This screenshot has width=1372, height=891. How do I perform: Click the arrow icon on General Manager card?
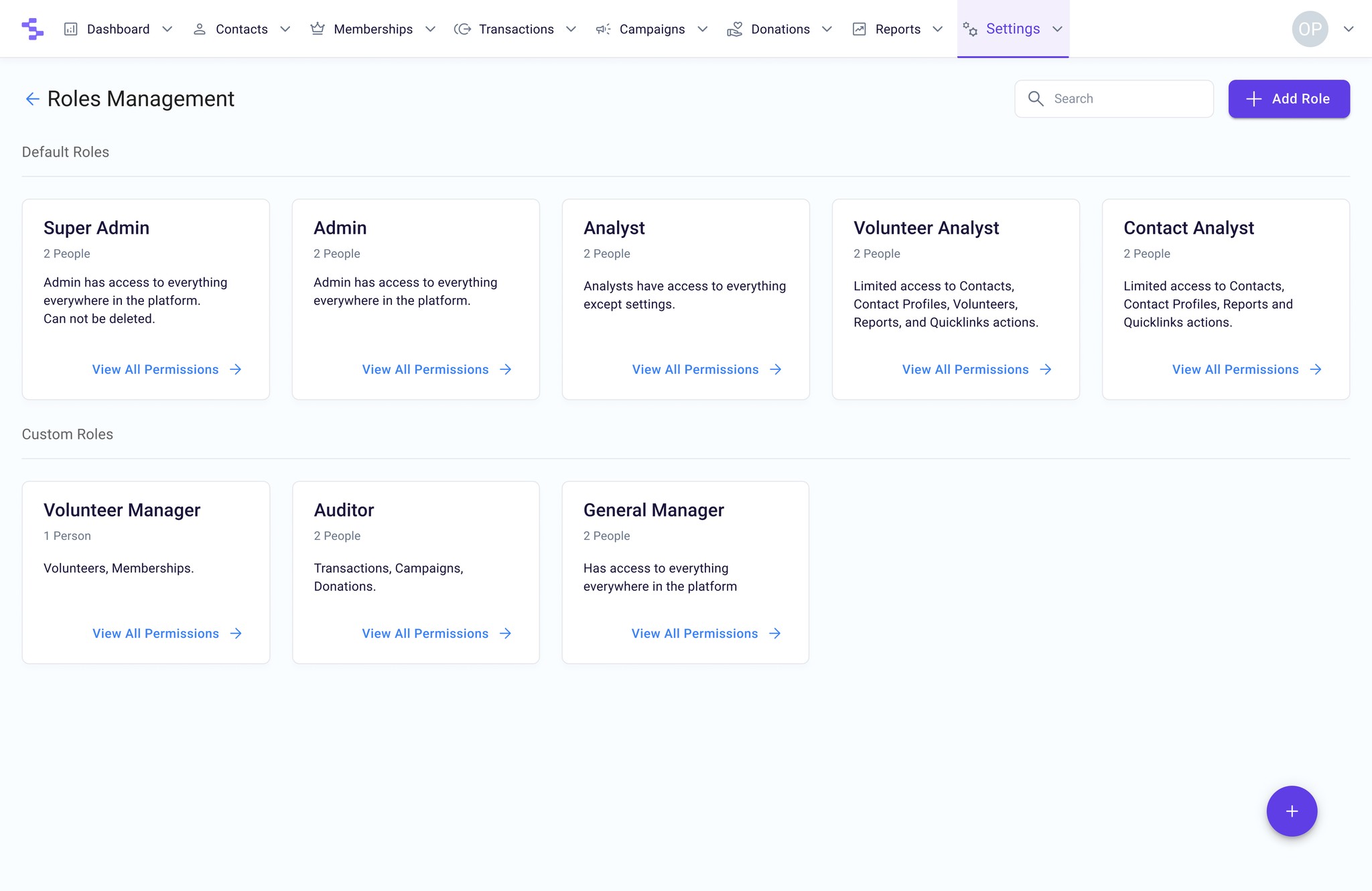(775, 634)
